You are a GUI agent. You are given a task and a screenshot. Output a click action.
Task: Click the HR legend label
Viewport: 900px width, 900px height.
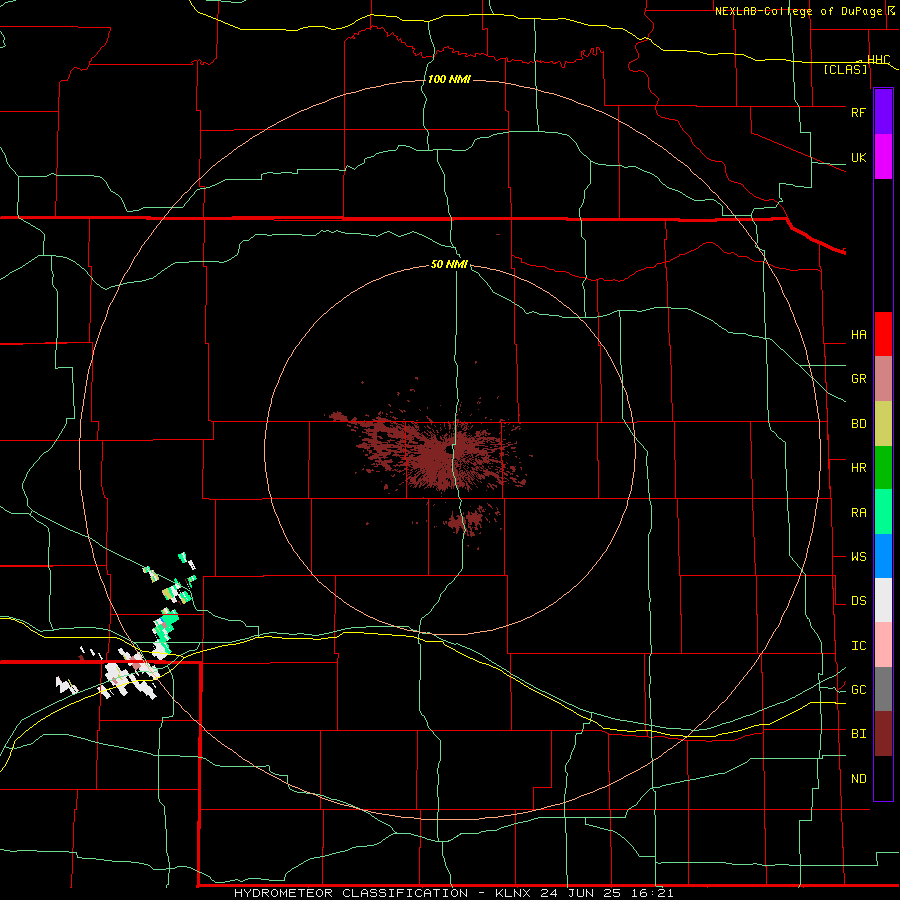tap(858, 468)
